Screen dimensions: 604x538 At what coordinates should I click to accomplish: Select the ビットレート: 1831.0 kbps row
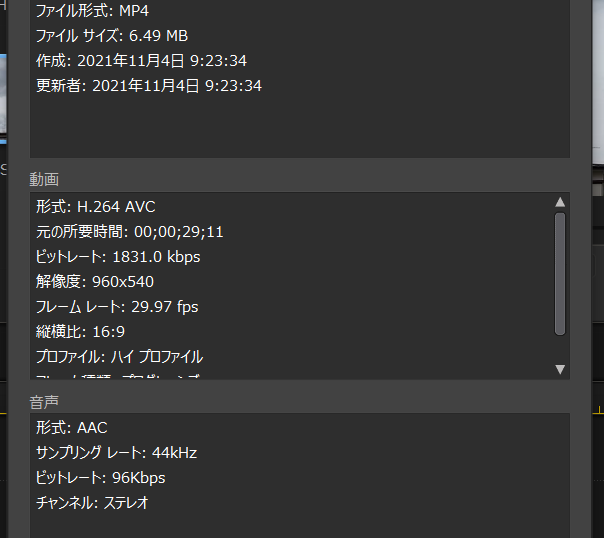[118, 257]
